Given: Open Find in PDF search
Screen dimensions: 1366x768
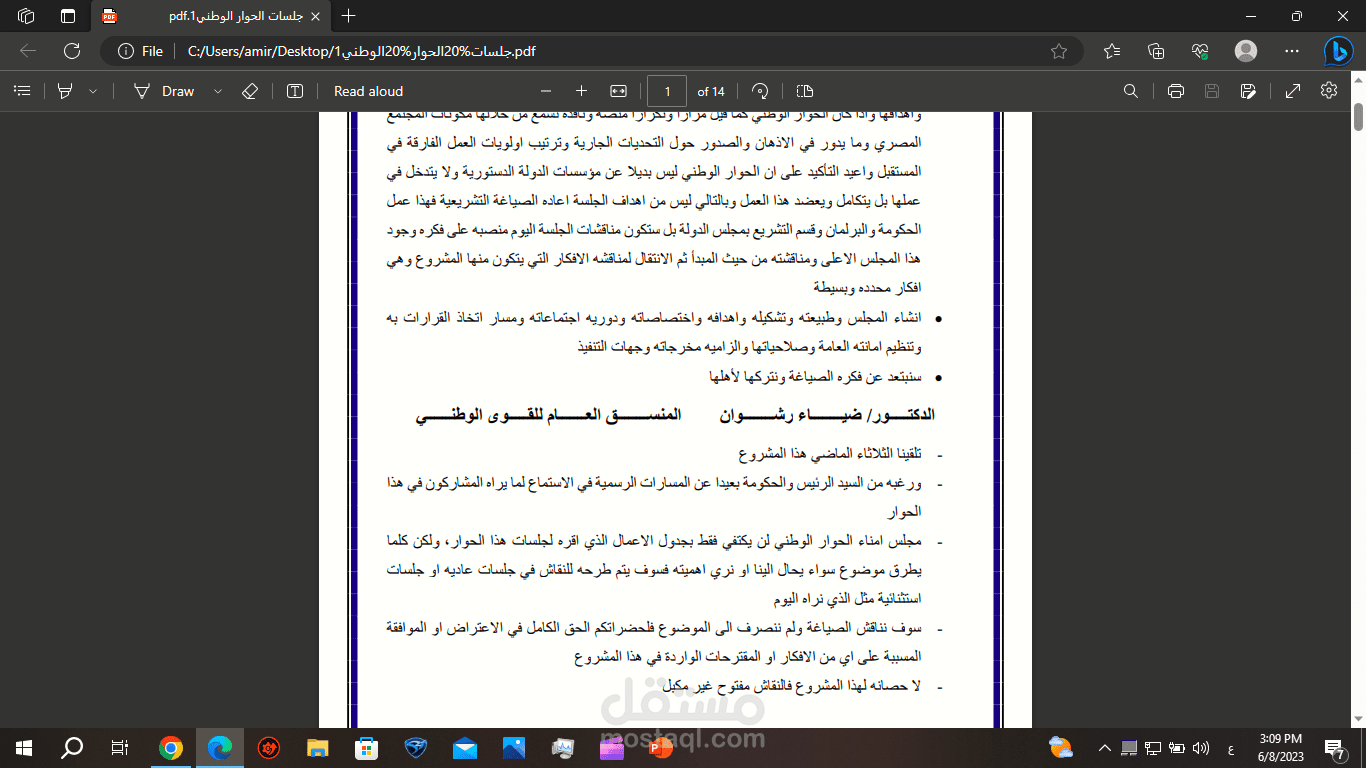Looking at the screenshot, I should [x=1131, y=91].
